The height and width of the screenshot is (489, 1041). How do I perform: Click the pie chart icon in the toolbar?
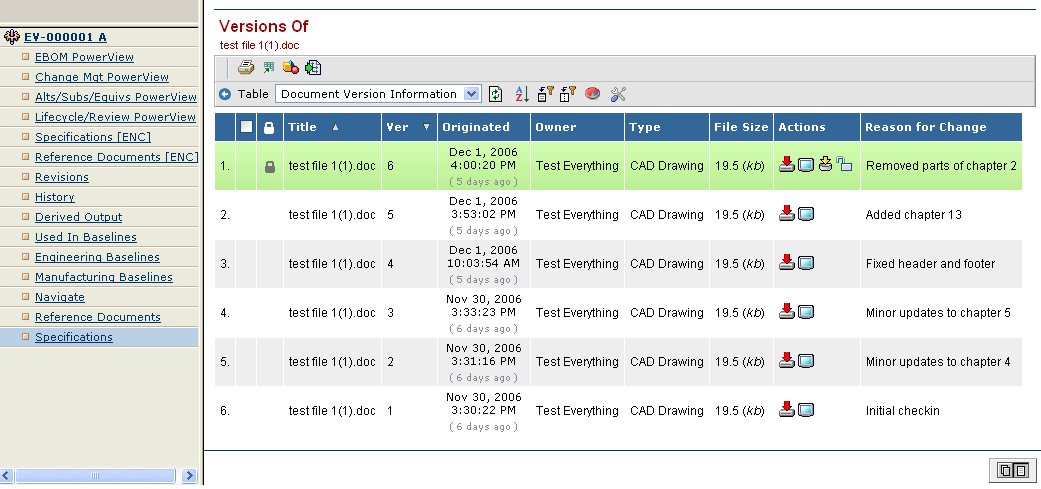point(592,94)
